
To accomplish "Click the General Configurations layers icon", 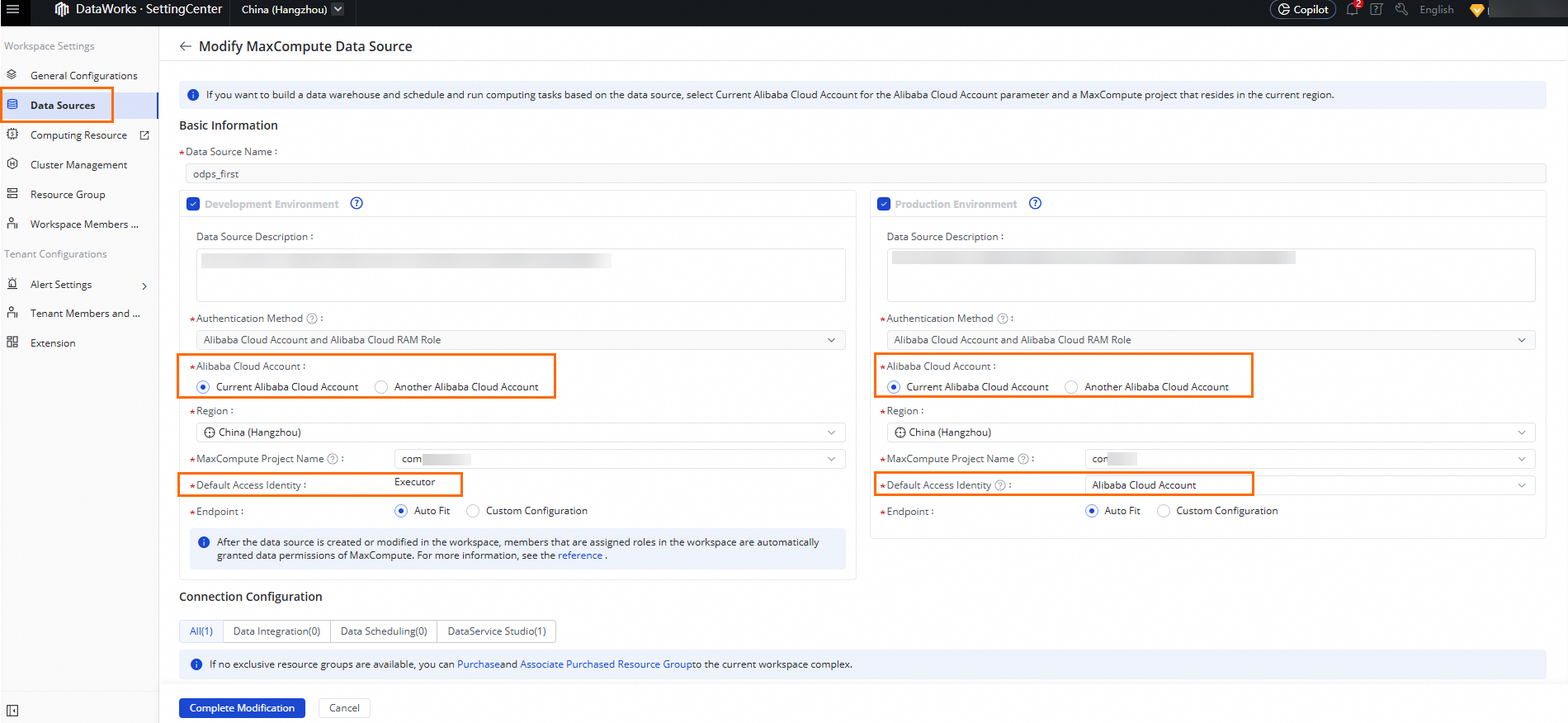I will click(12, 75).
